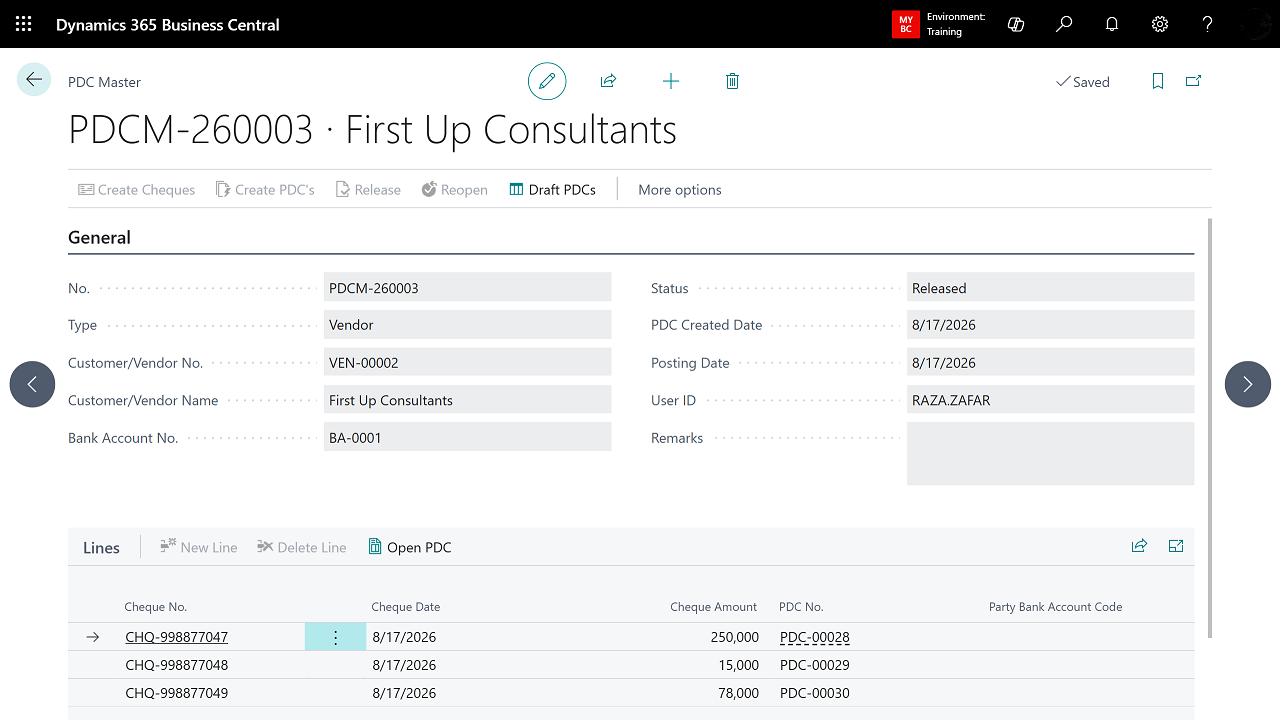The width and height of the screenshot is (1280, 720).
Task: Click User ID field RAZA.ZAFAR
Action: (x=1050, y=400)
